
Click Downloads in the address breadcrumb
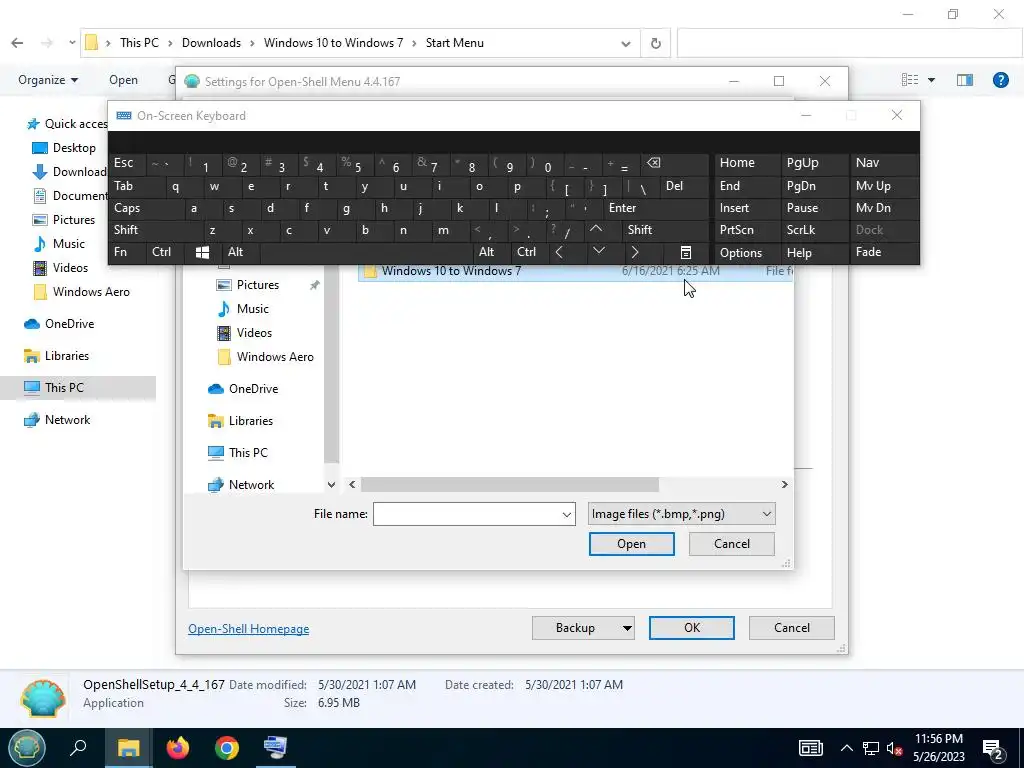pyautogui.click(x=211, y=43)
